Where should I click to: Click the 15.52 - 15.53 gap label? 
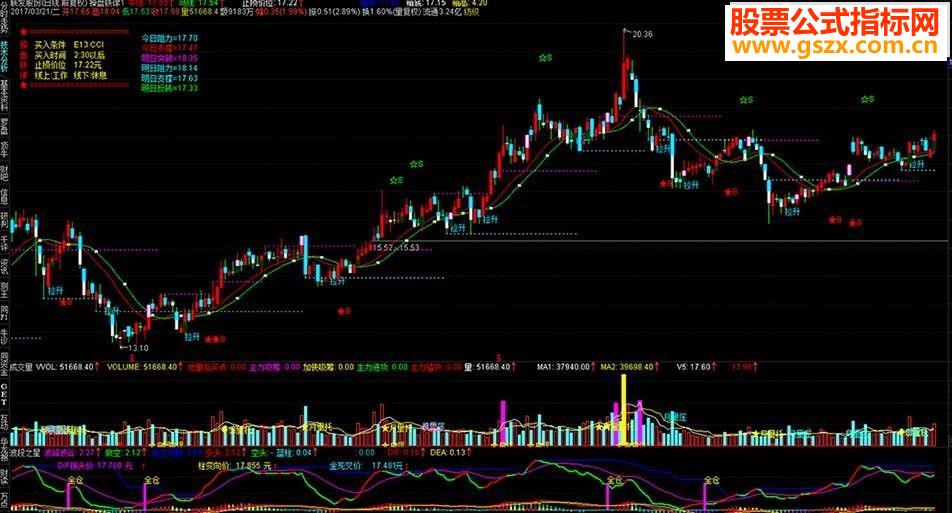[x=396, y=248]
